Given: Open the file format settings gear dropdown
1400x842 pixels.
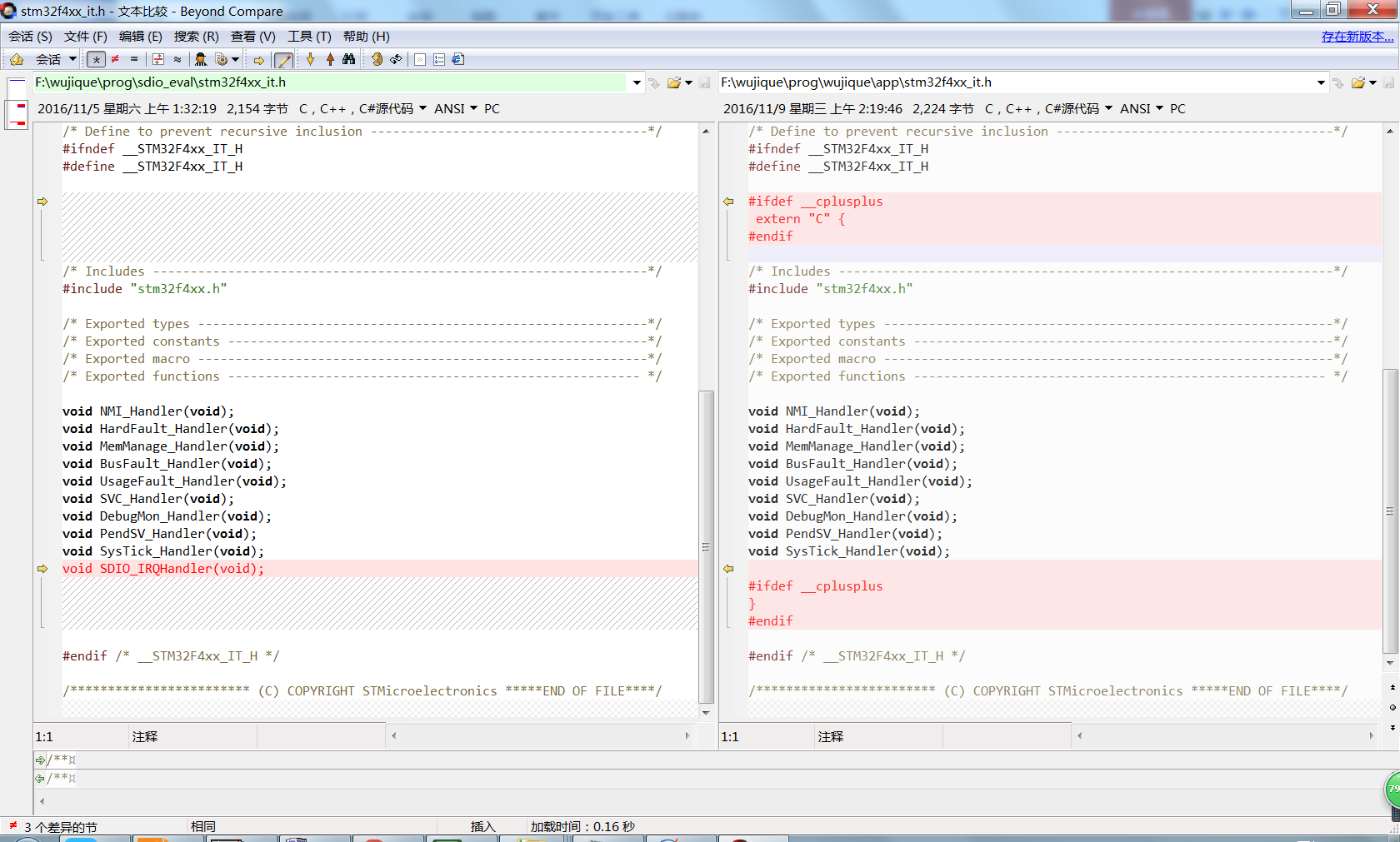Looking at the screenshot, I should [227, 59].
